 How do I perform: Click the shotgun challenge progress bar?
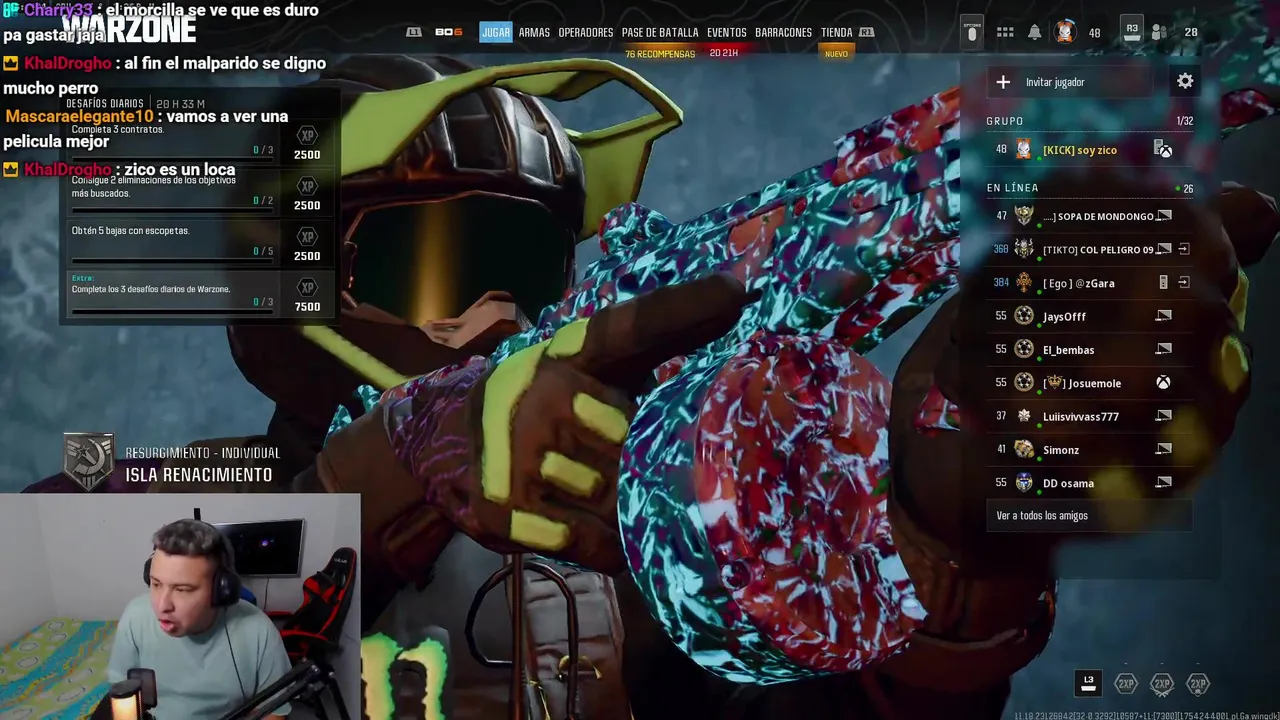pyautogui.click(x=172, y=260)
